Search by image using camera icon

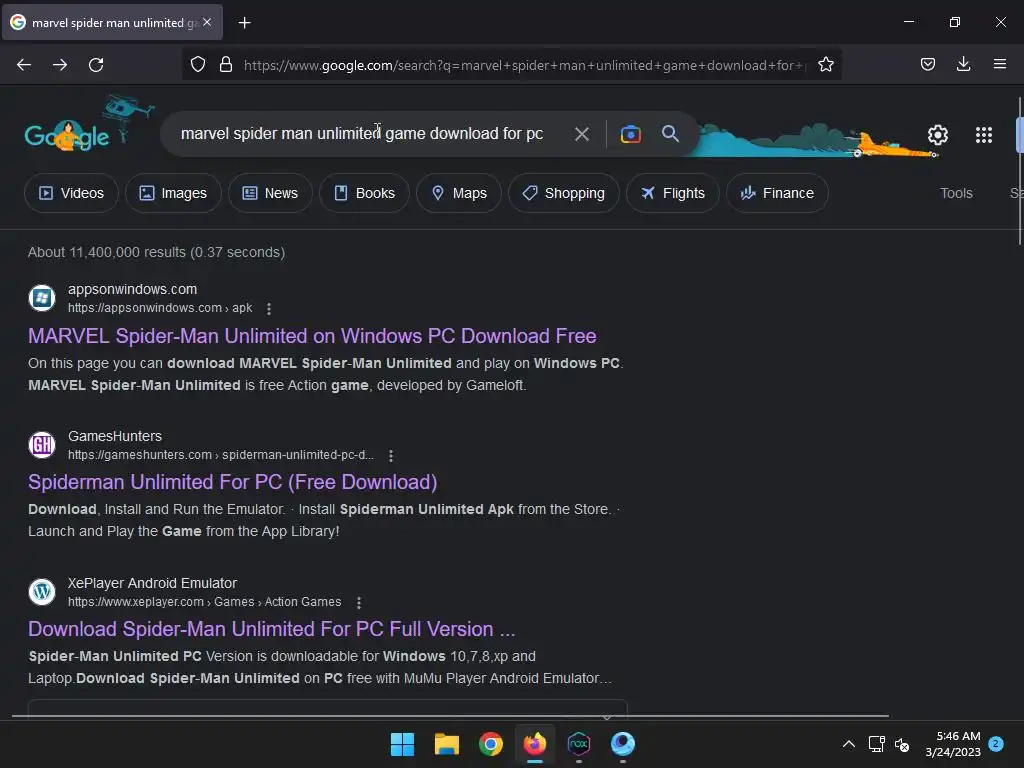tap(630, 134)
